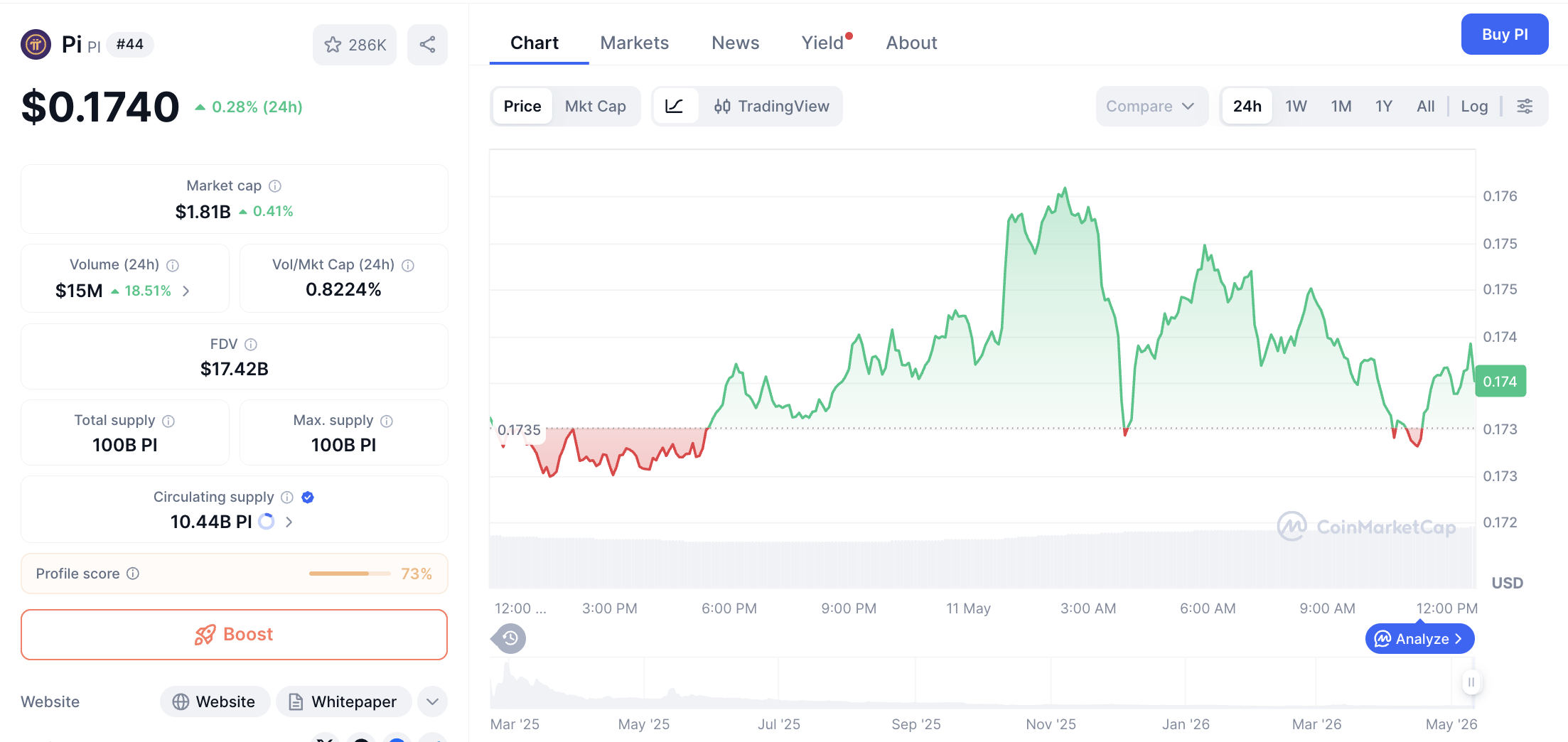Screen dimensions: 1568x742
Task: Click the historical range mini chart
Action: click(982, 682)
